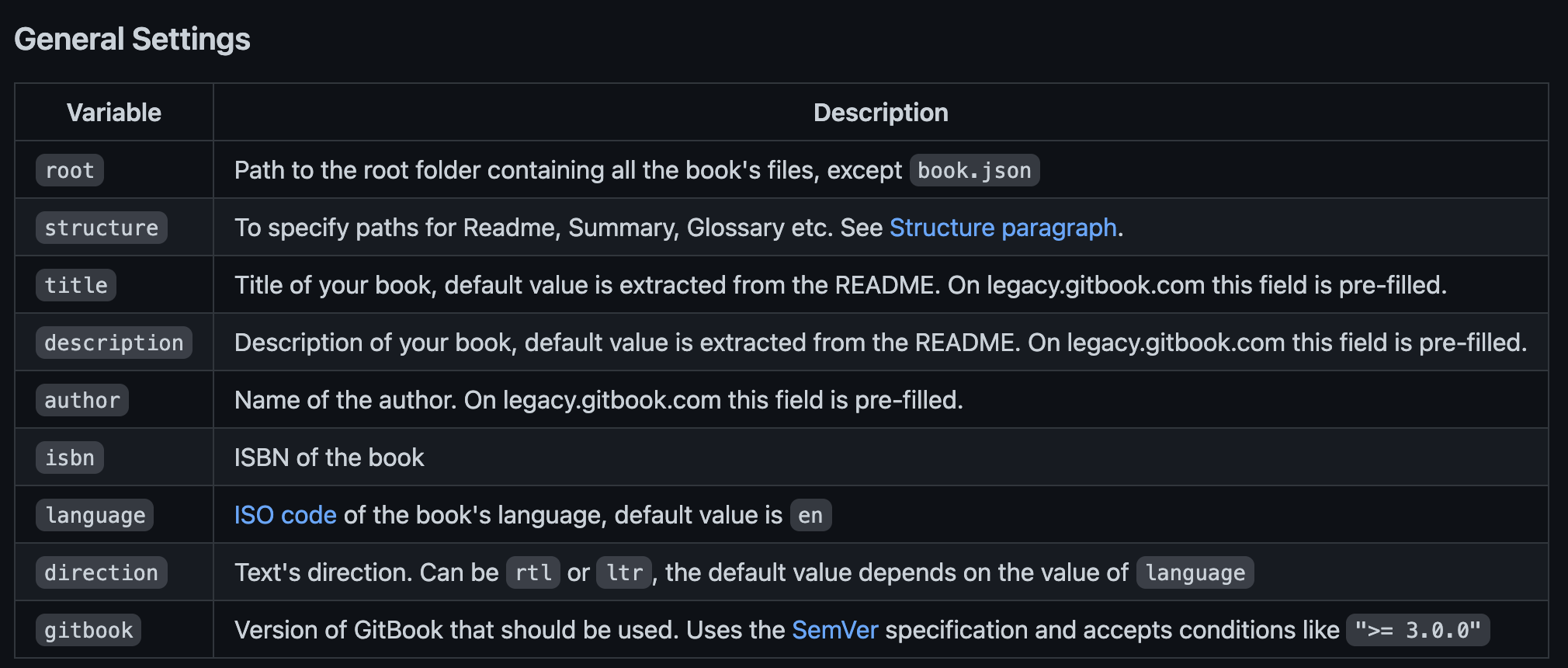Image resolution: width=1568 pixels, height=668 pixels.
Task: Select the direction variable code label
Action: pyautogui.click(x=101, y=573)
